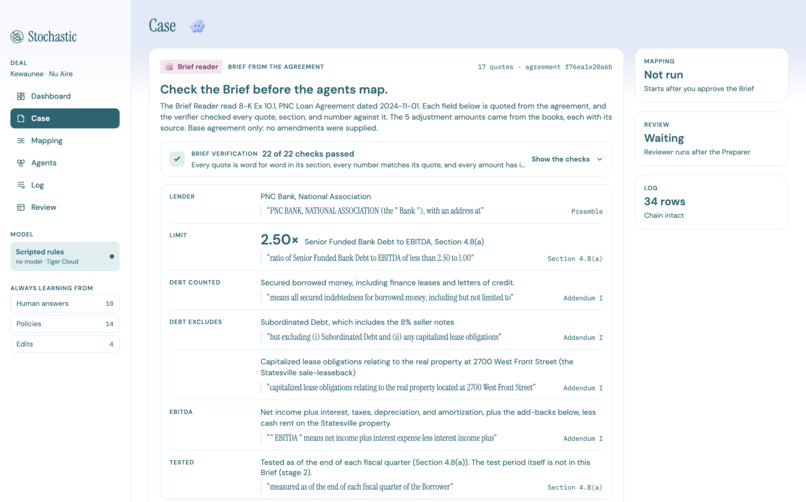Click Section 4.8(a) reference for Tested quote

(575, 487)
